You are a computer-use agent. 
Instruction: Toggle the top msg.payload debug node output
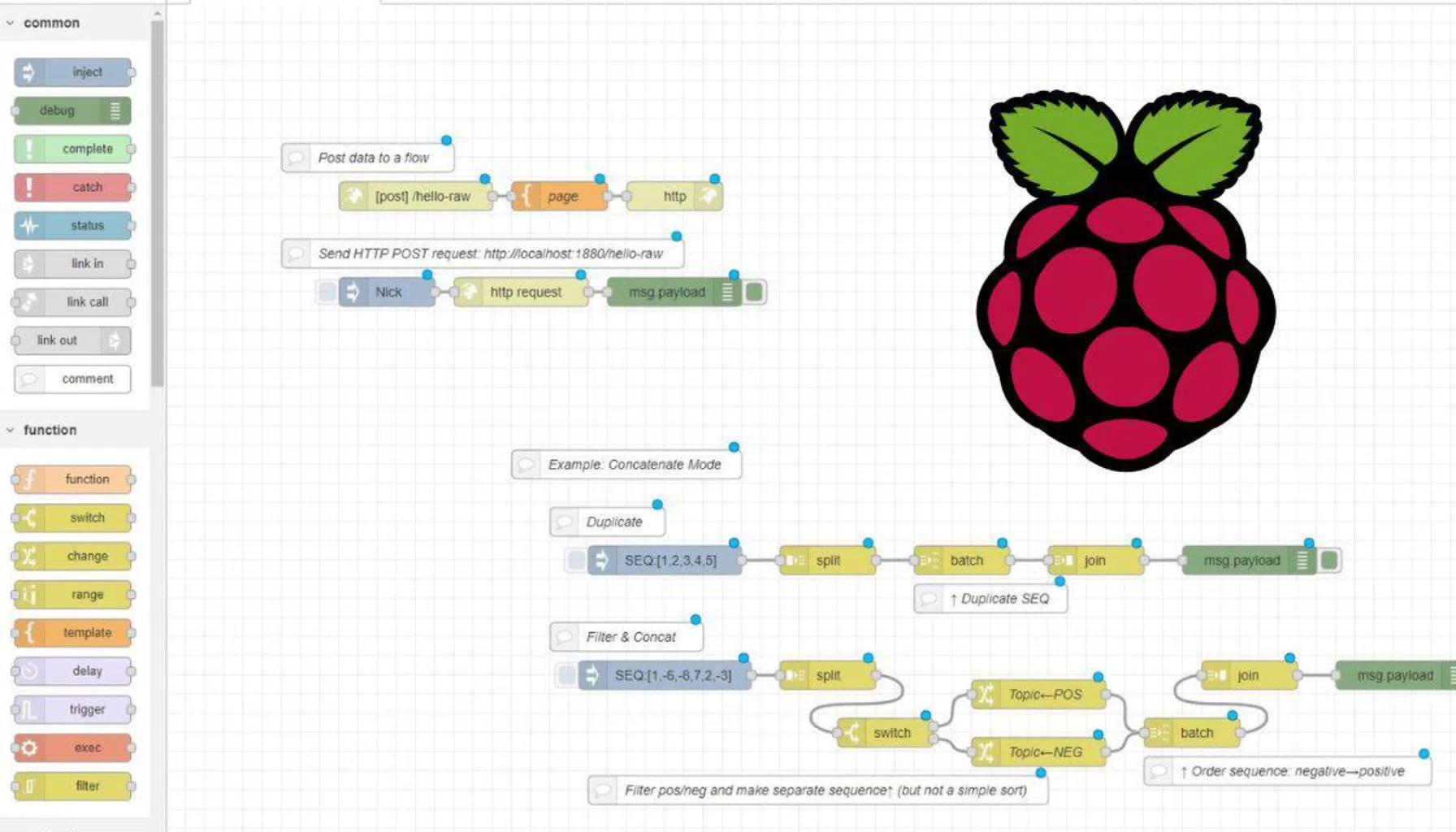click(754, 292)
